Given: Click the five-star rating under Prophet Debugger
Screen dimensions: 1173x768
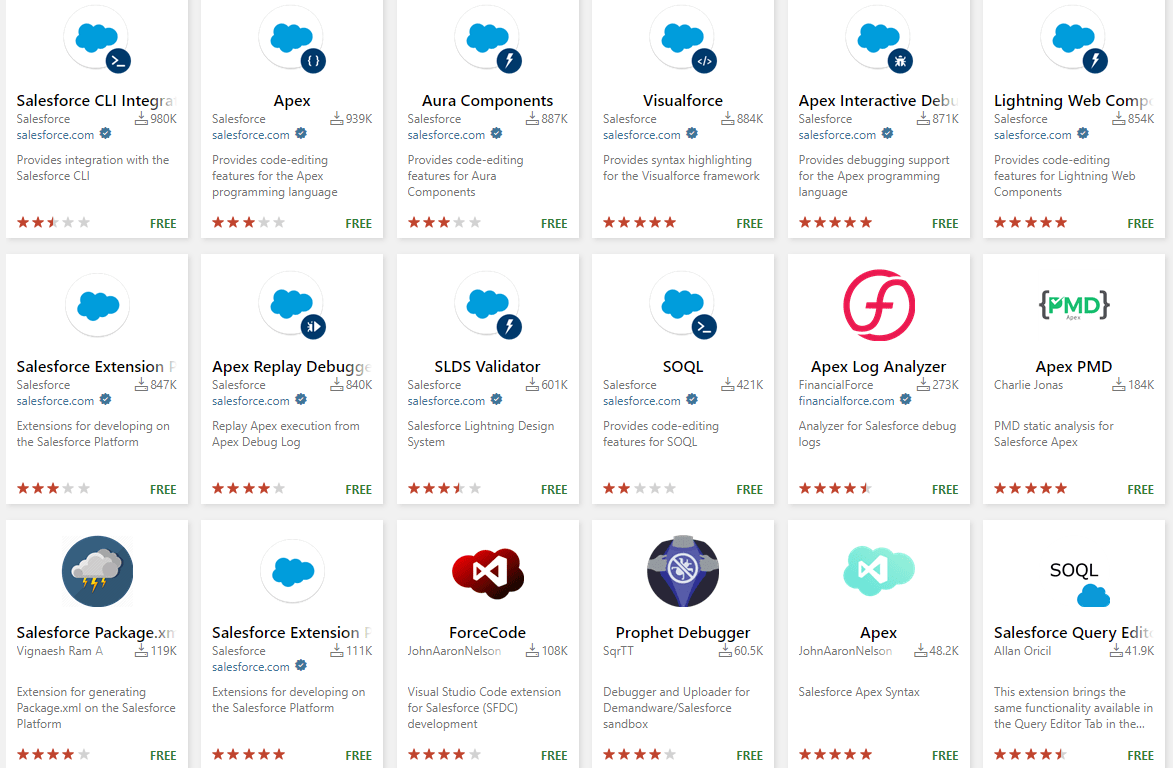Looking at the screenshot, I should 639,755.
